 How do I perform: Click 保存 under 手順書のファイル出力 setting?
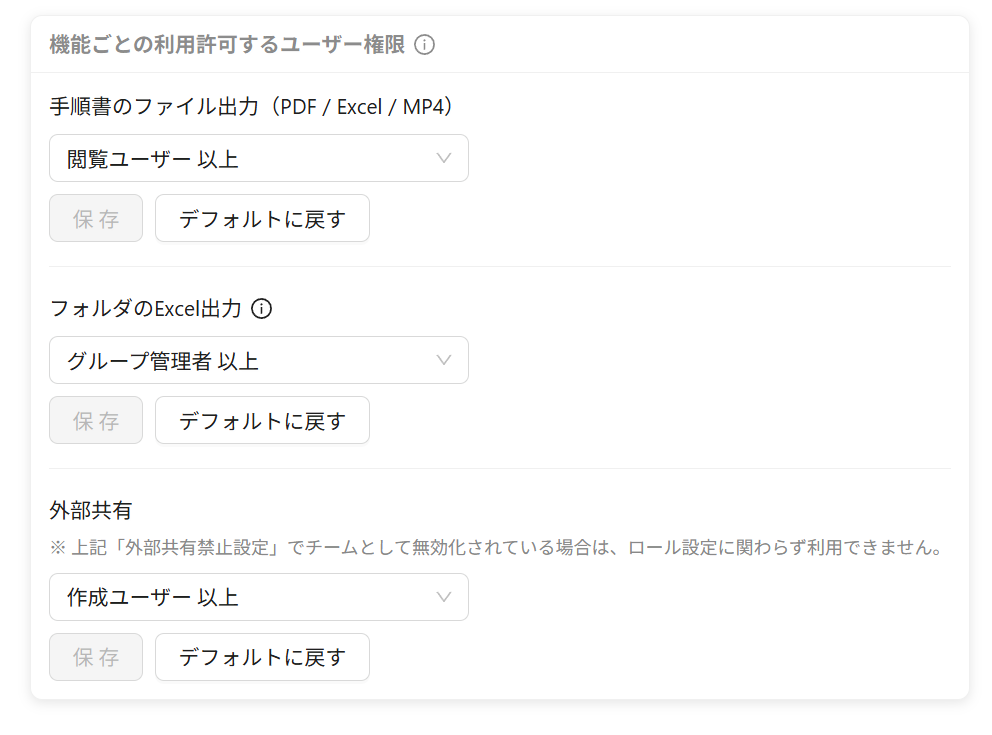click(96, 218)
